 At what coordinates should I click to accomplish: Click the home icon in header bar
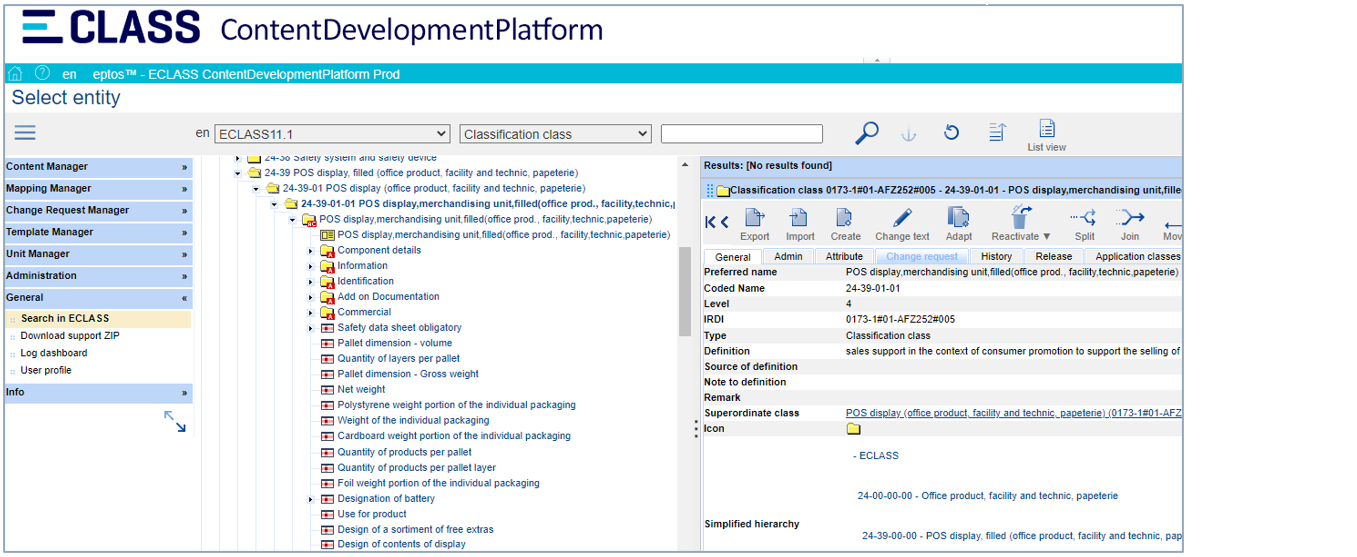pos(15,74)
